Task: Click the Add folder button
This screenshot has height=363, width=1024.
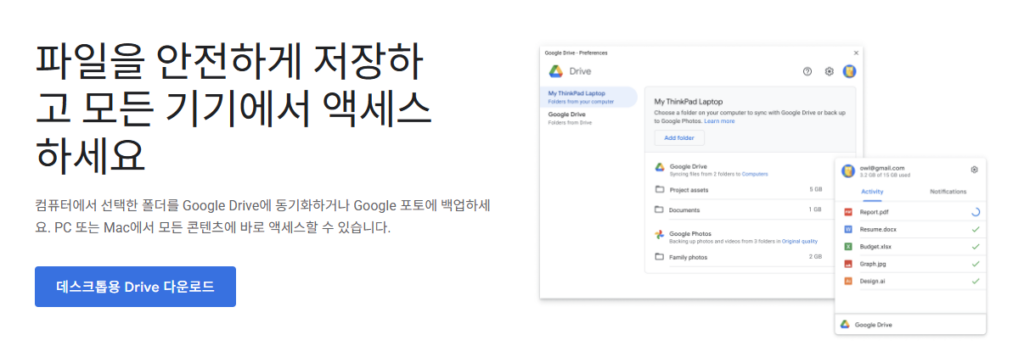Action: pyautogui.click(x=679, y=138)
